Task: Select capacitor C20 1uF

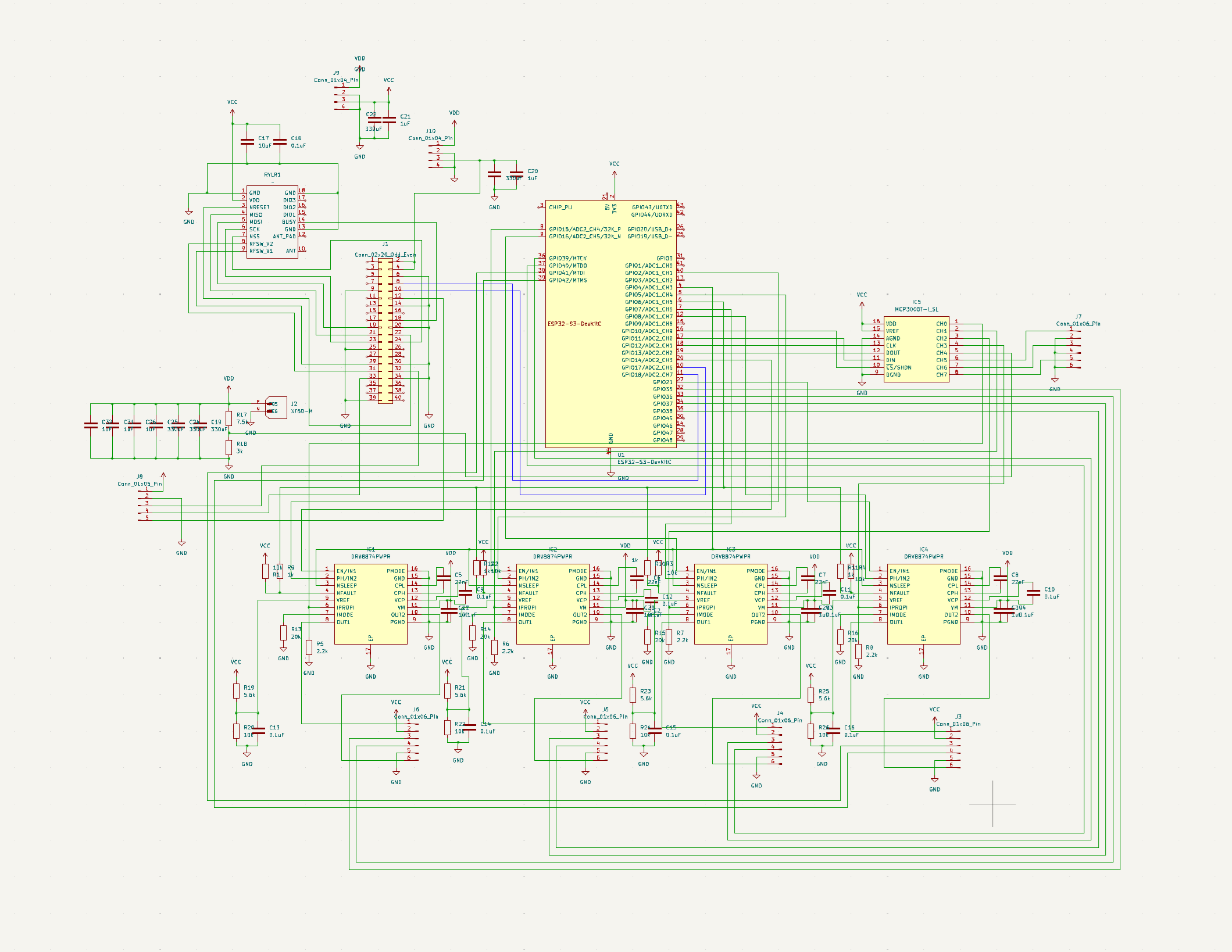Action: click(x=516, y=174)
